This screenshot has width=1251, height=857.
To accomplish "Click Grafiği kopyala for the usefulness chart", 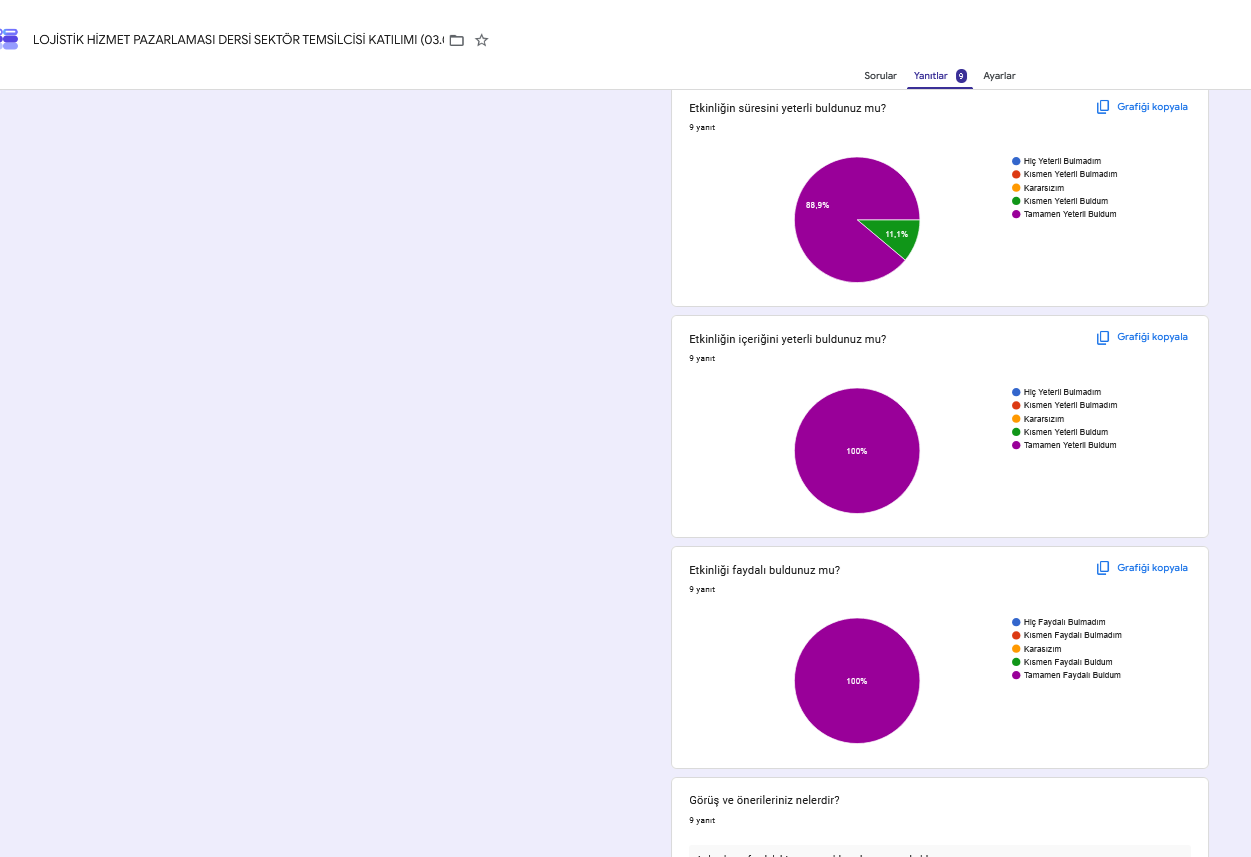I will coord(1152,568).
